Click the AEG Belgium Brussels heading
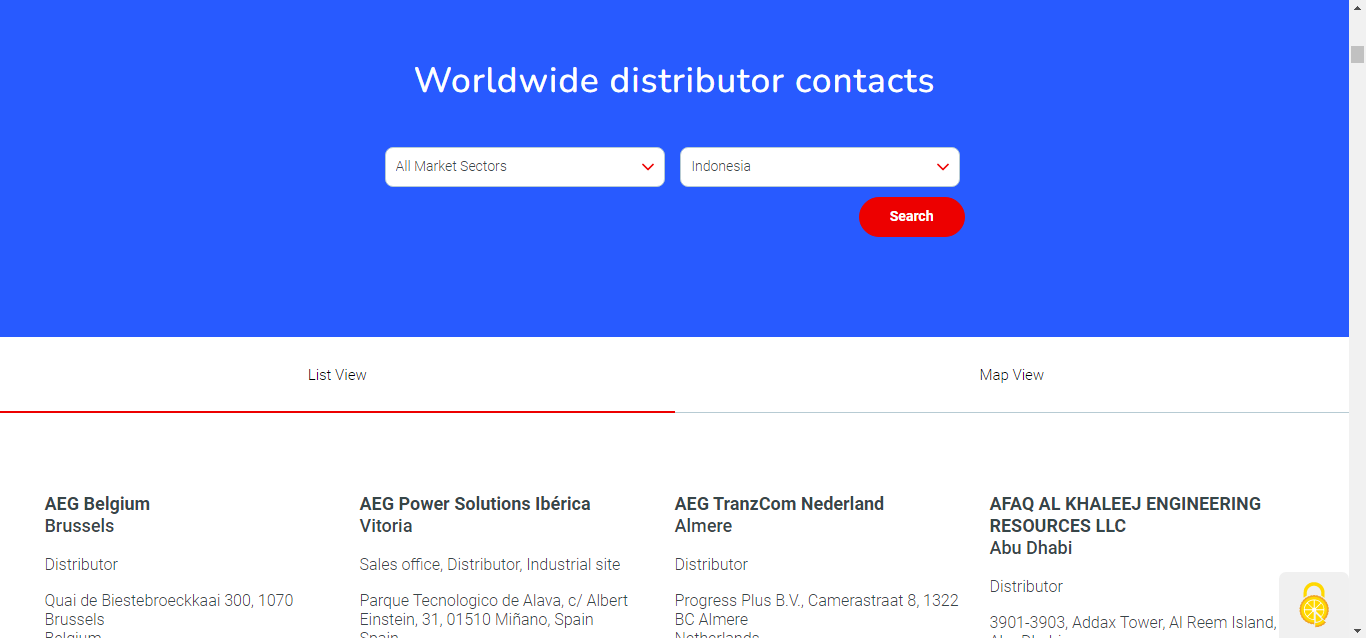This screenshot has height=638, width=1366. 97,515
